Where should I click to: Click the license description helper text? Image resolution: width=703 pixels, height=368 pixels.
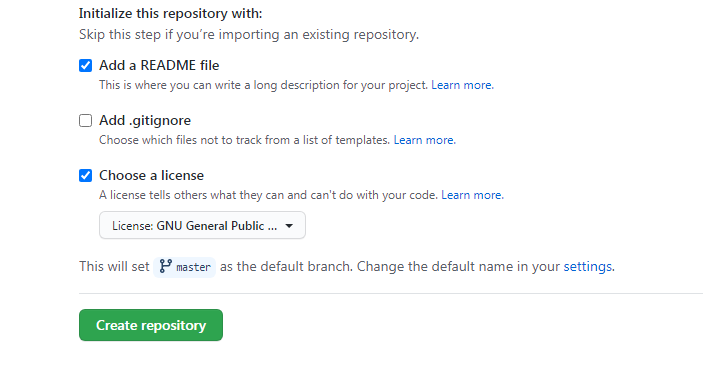coord(268,195)
